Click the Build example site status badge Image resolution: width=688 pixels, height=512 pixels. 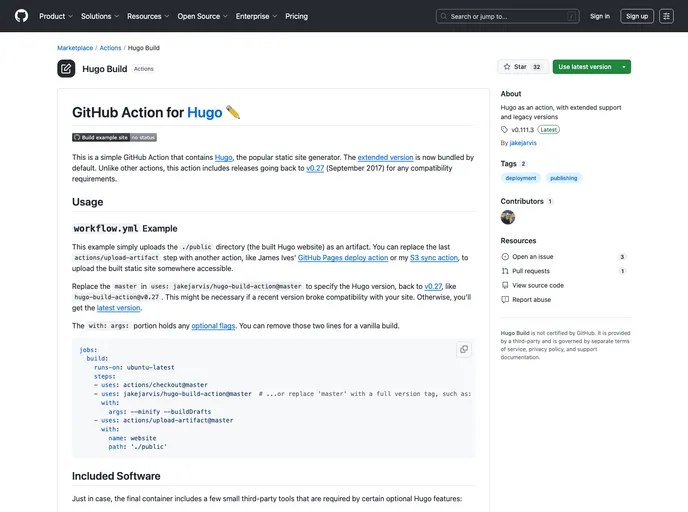pyautogui.click(x=114, y=137)
